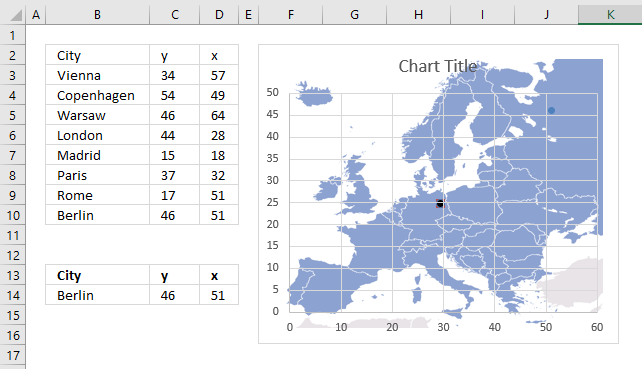
Task: Click the vertical axis label 25
Action: [273, 202]
